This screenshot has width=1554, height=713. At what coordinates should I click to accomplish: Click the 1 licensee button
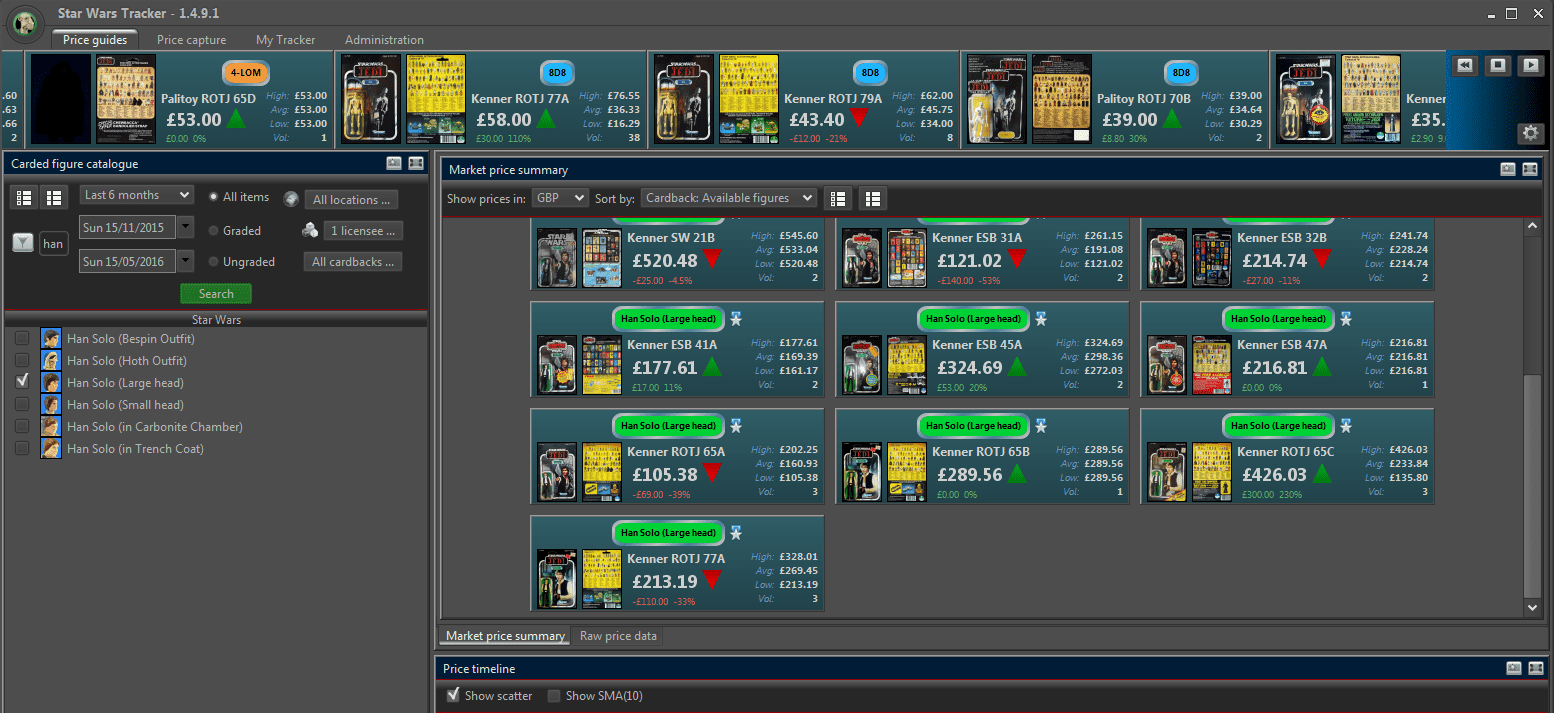[x=363, y=231]
